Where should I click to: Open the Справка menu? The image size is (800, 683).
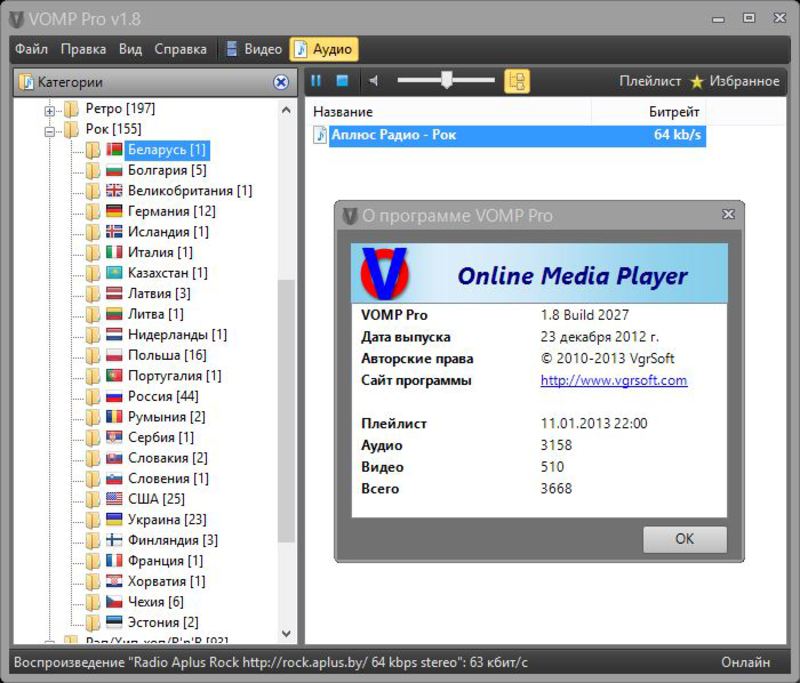(181, 49)
